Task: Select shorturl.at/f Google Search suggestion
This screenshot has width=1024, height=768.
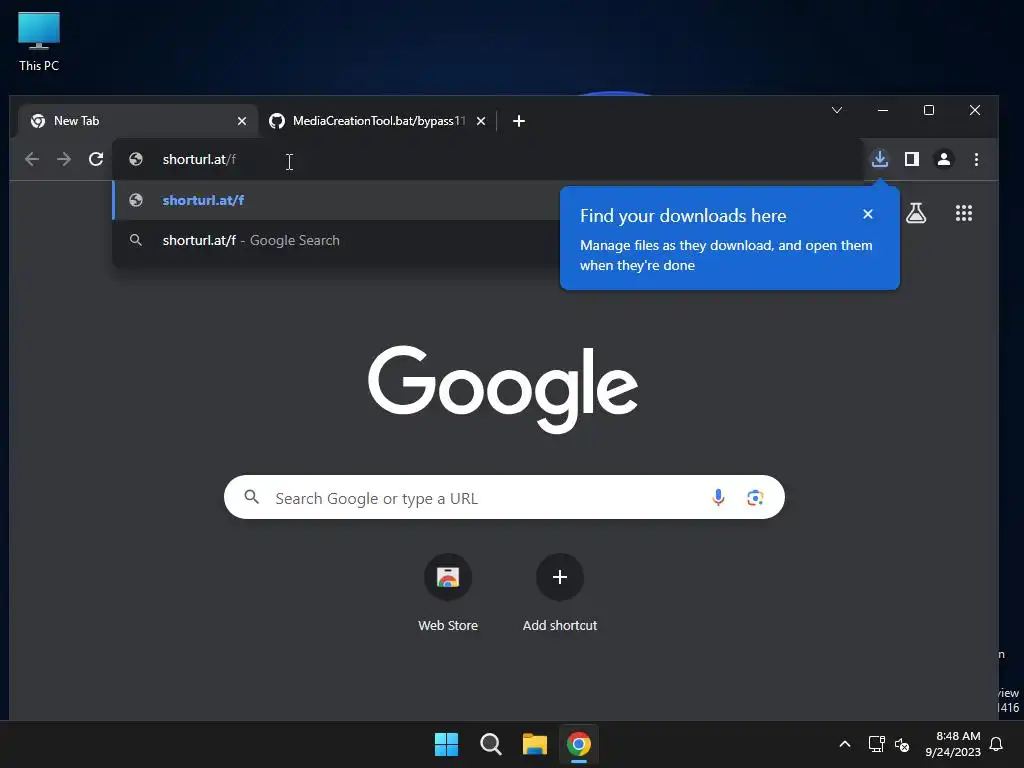Action: click(336, 240)
